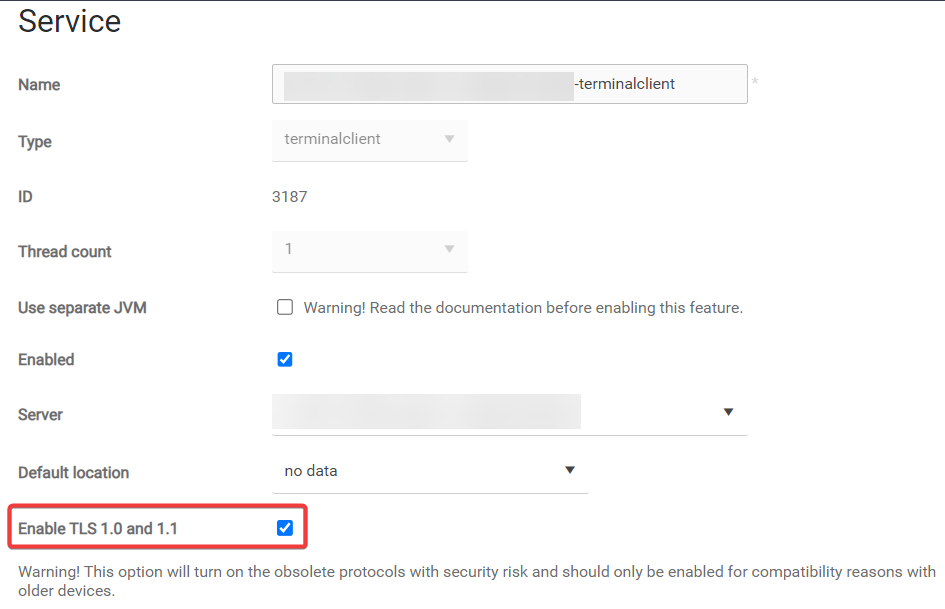
Task: Click the Use separate JVM label
Action: point(83,308)
